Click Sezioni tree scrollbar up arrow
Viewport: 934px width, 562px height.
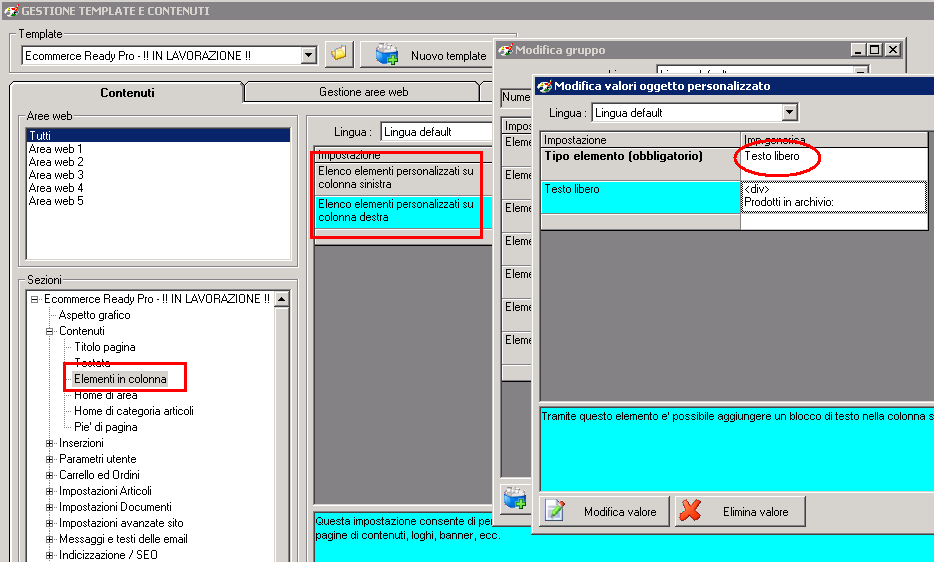(x=282, y=299)
